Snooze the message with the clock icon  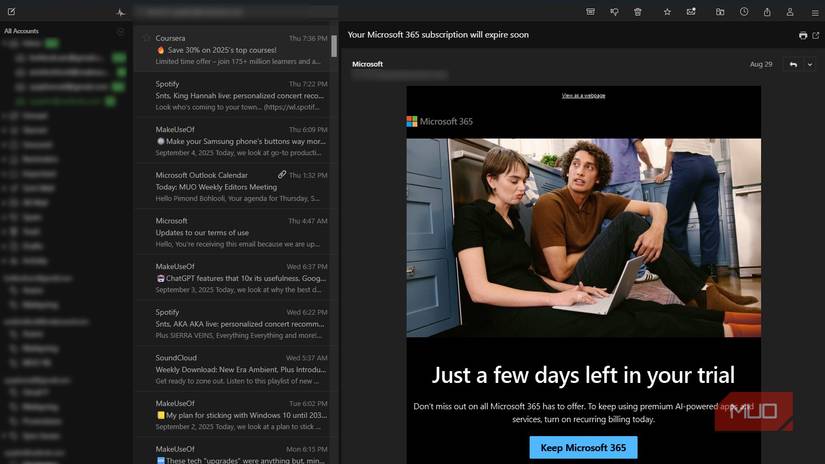pos(744,12)
